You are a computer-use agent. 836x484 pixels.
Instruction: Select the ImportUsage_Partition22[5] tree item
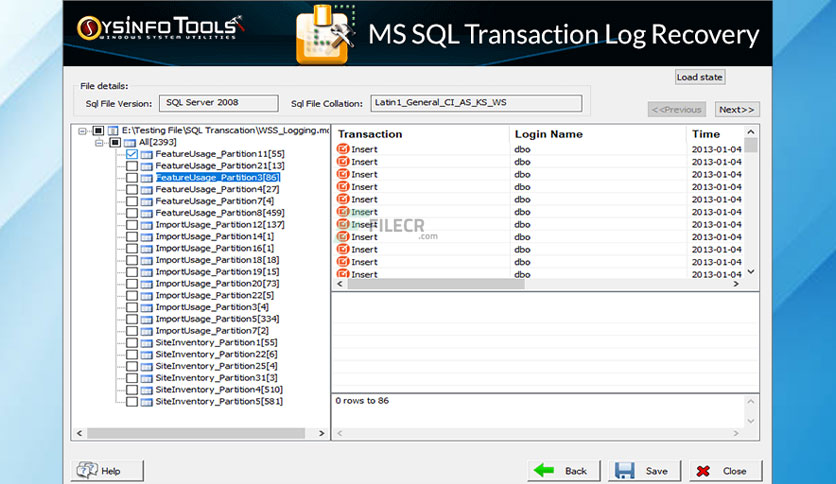(x=214, y=295)
